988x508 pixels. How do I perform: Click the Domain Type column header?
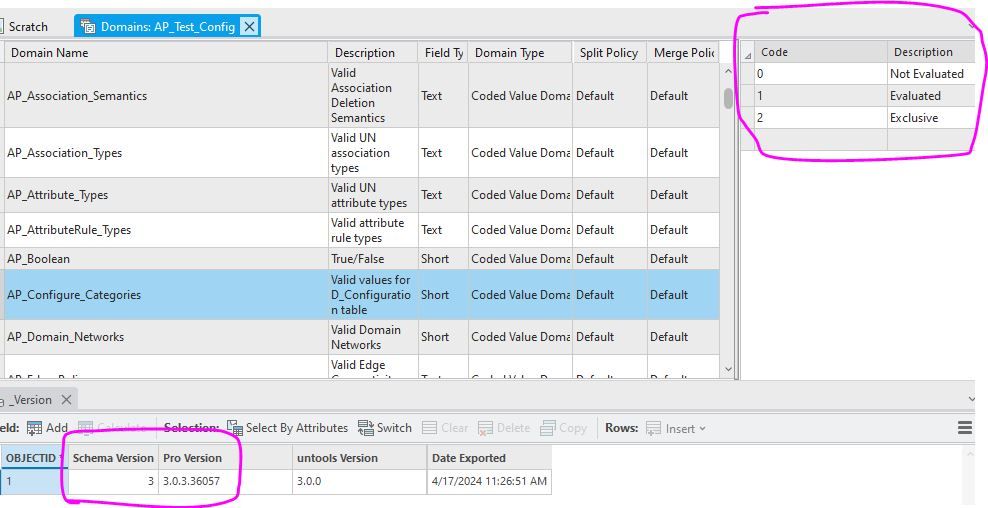[520, 52]
